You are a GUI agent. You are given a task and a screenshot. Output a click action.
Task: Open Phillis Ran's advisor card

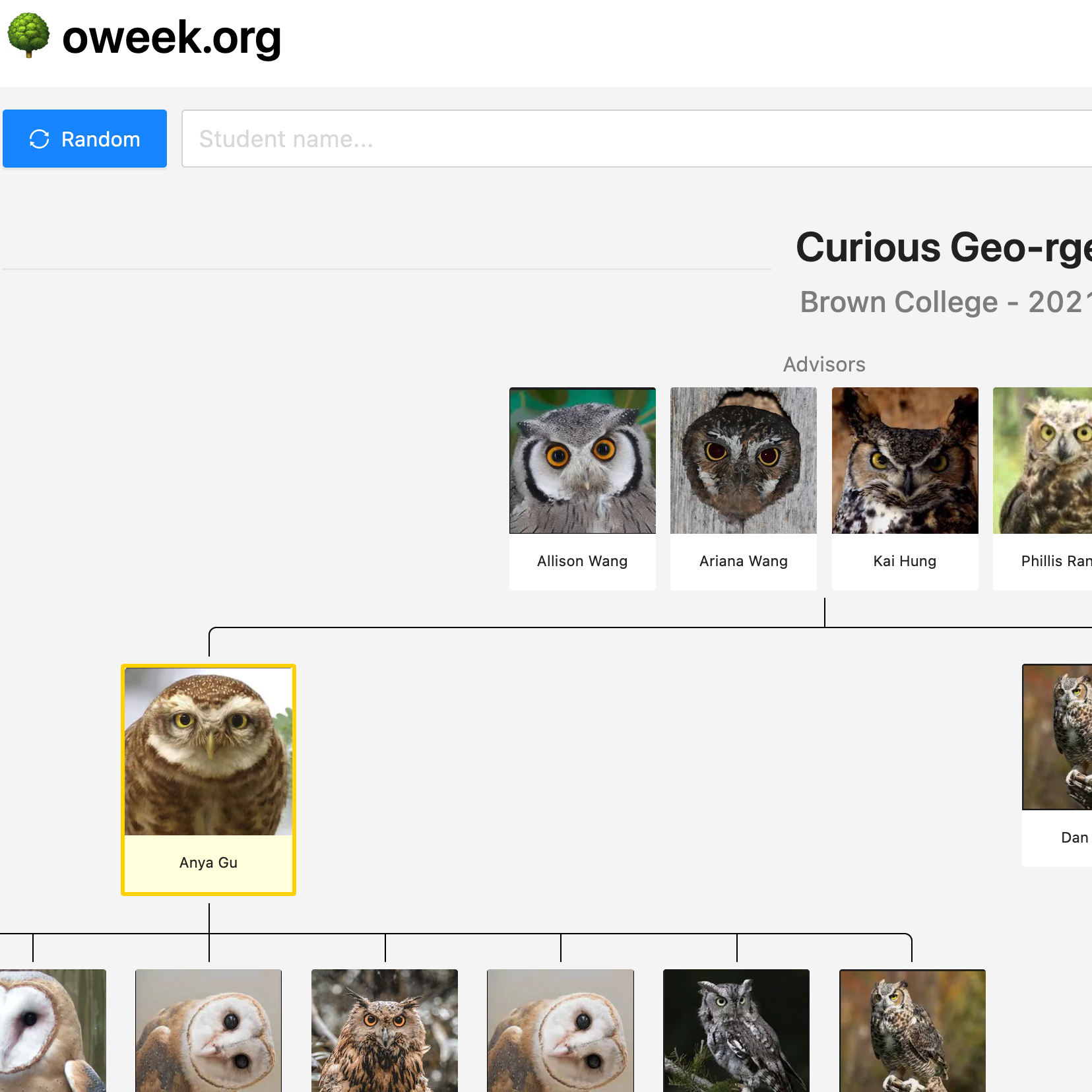[1049, 461]
